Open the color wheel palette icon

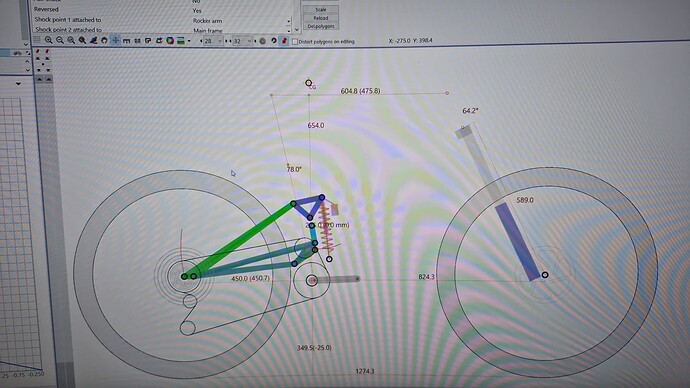coord(170,41)
